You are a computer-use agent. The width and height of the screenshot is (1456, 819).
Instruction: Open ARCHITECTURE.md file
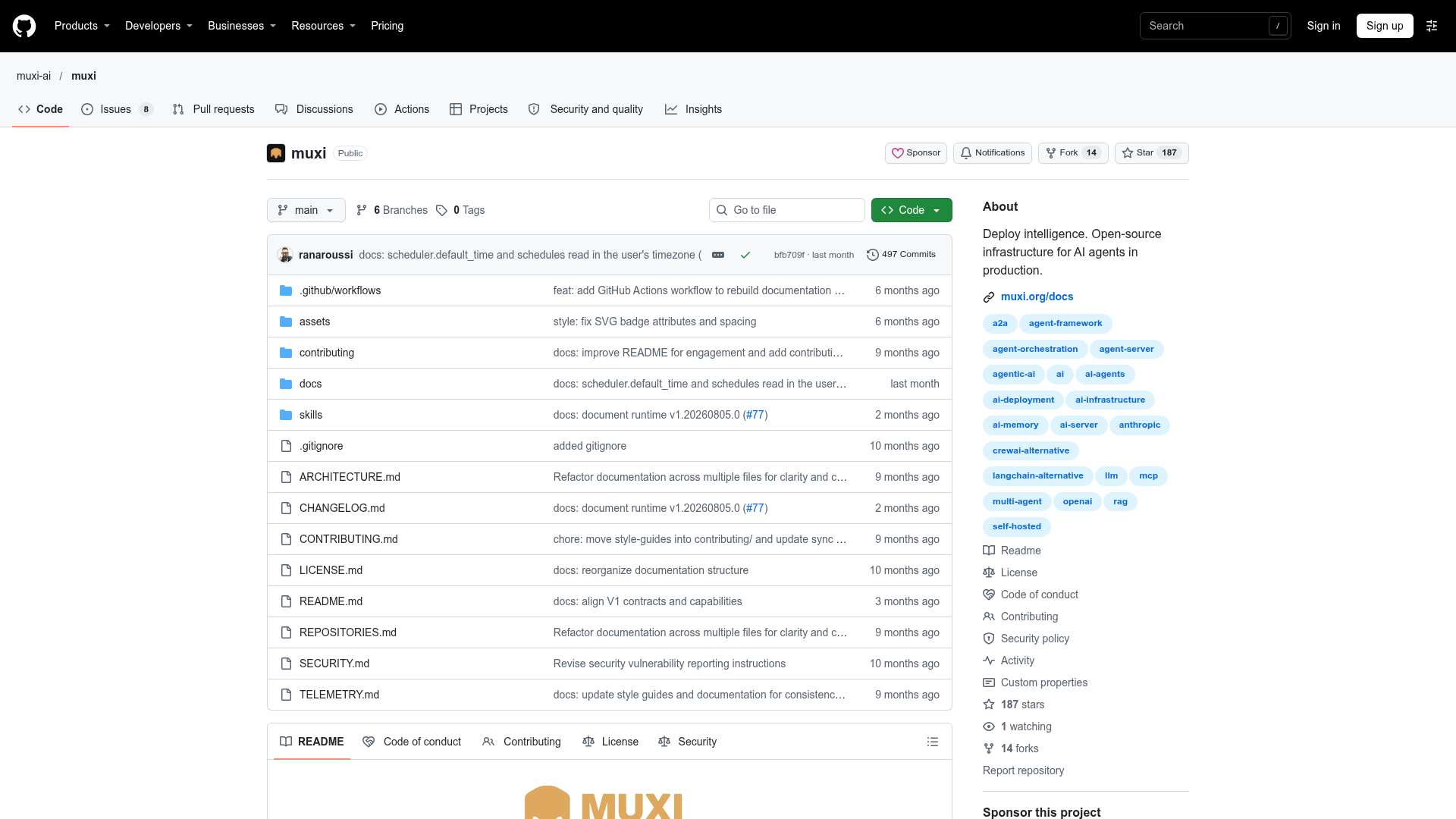(x=350, y=477)
